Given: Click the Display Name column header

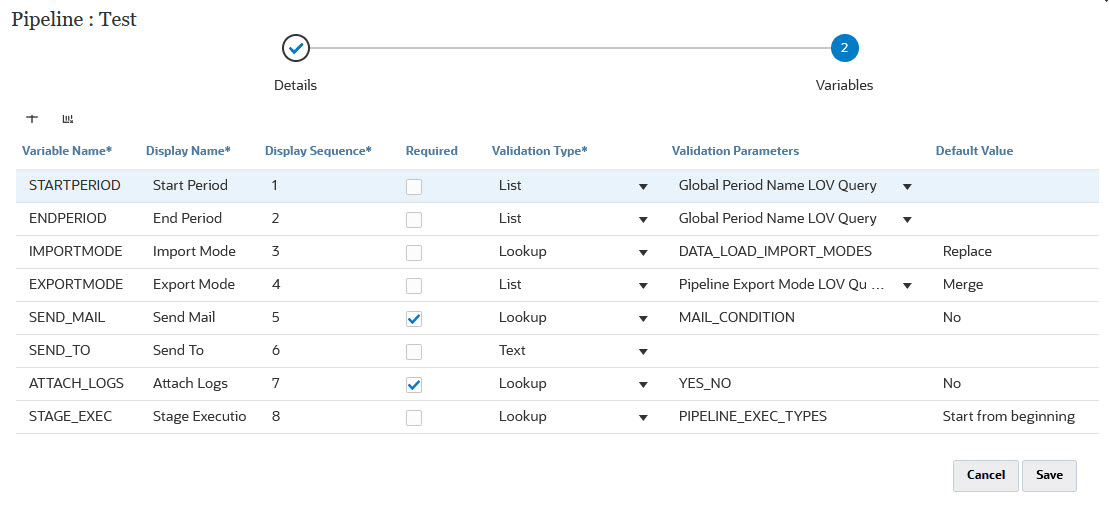Looking at the screenshot, I should click(x=188, y=151).
